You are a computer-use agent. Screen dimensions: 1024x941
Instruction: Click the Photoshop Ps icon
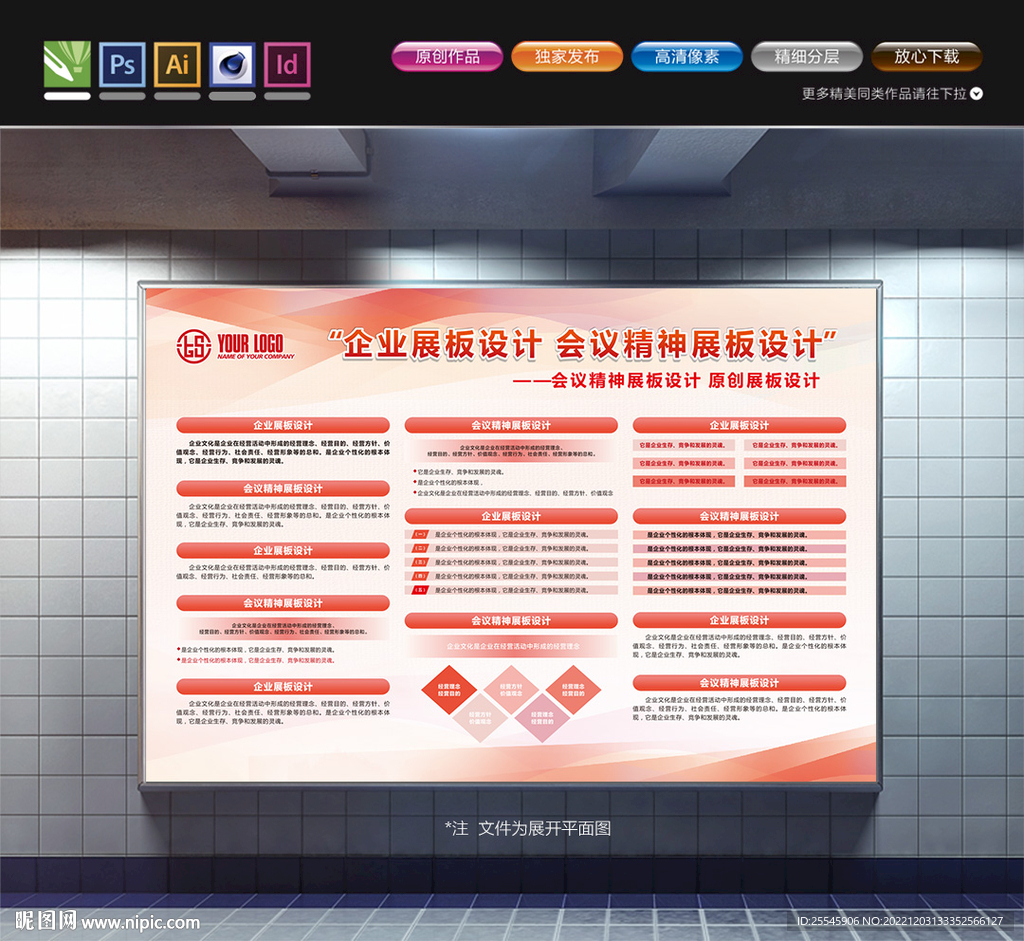pyautogui.click(x=122, y=65)
